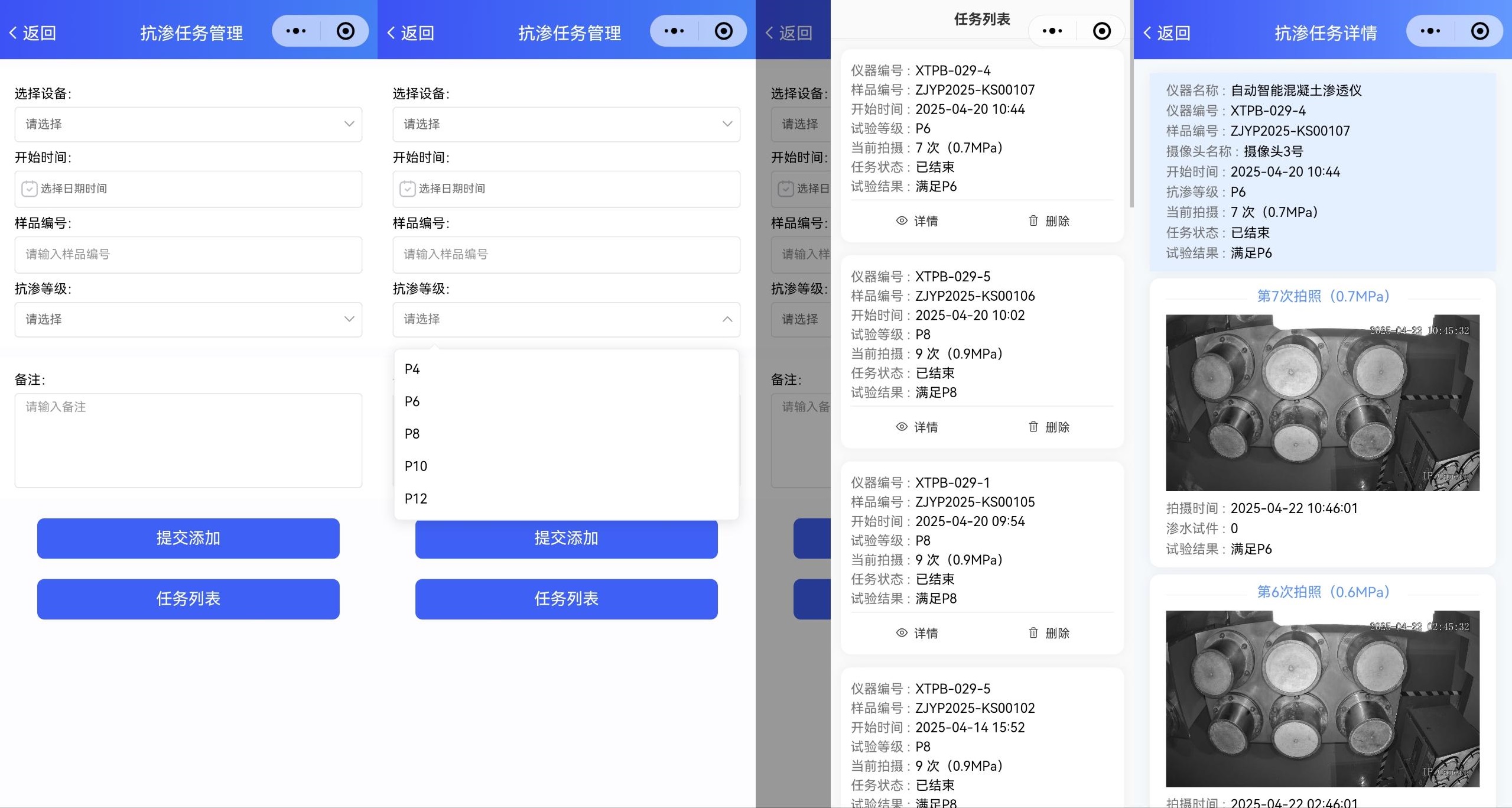This screenshot has height=808, width=1512.
Task: Select P12 from the permeability grade list
Action: pyautogui.click(x=415, y=498)
